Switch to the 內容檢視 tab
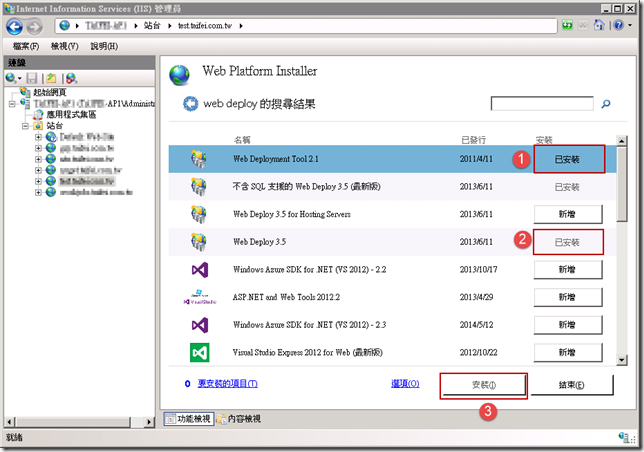Screen dimensions: 644x452 coord(239,419)
